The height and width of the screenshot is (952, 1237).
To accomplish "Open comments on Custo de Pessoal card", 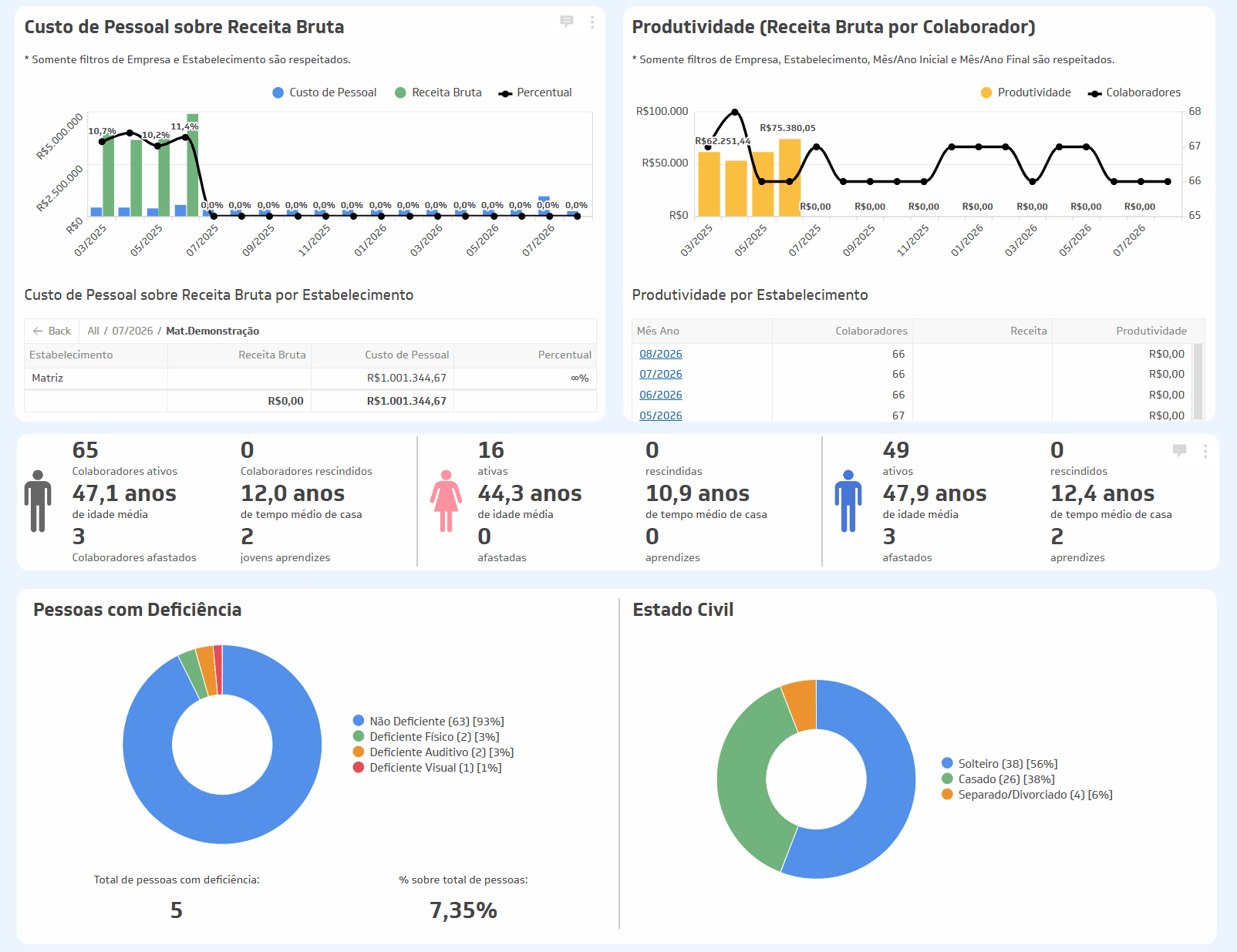I will 567,22.
